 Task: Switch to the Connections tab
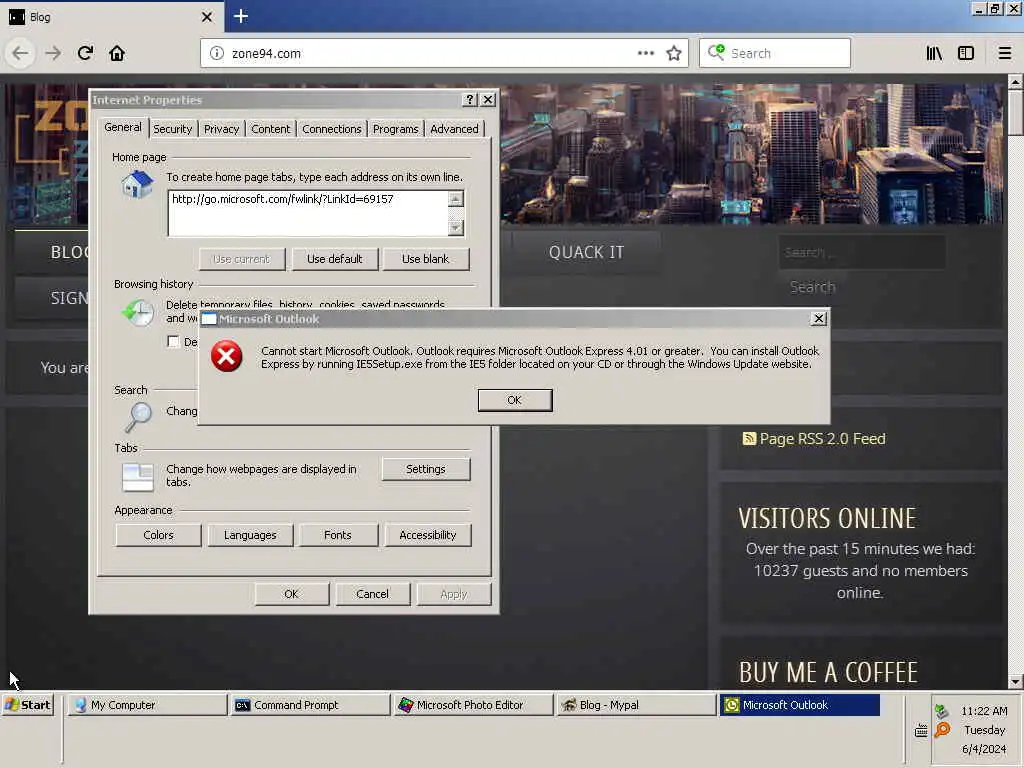point(332,129)
